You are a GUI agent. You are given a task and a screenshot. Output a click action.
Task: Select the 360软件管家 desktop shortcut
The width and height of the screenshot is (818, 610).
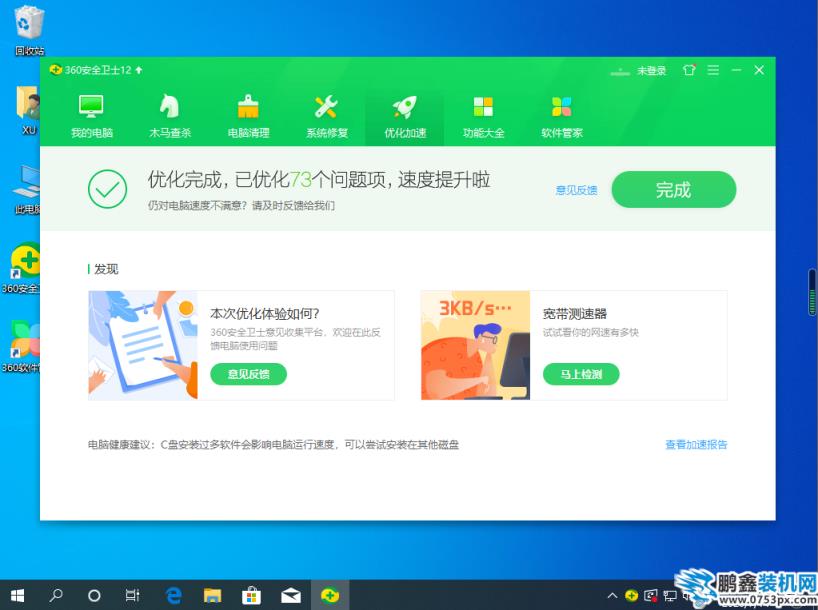point(21,346)
